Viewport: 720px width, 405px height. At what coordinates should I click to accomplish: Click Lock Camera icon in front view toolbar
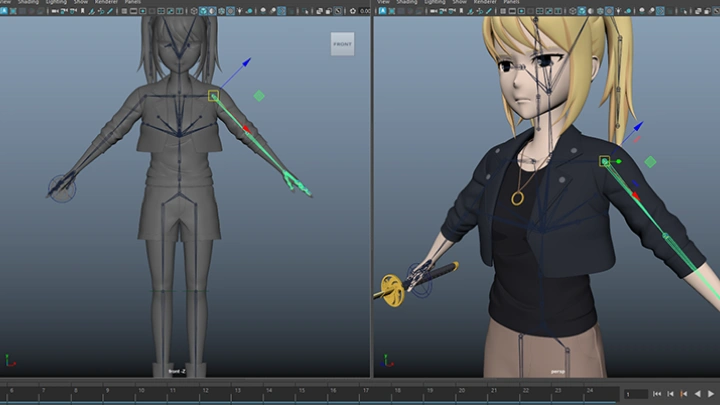click(x=64, y=11)
